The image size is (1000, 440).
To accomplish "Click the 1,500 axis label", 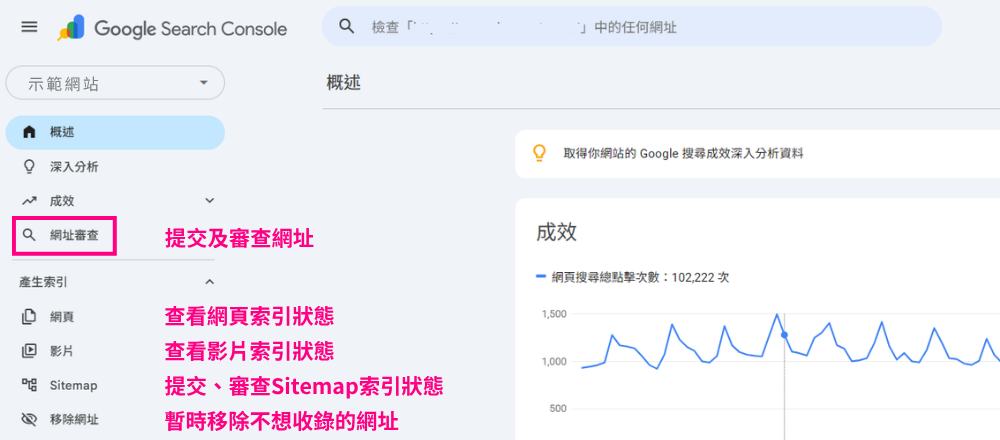I will click(x=554, y=314).
